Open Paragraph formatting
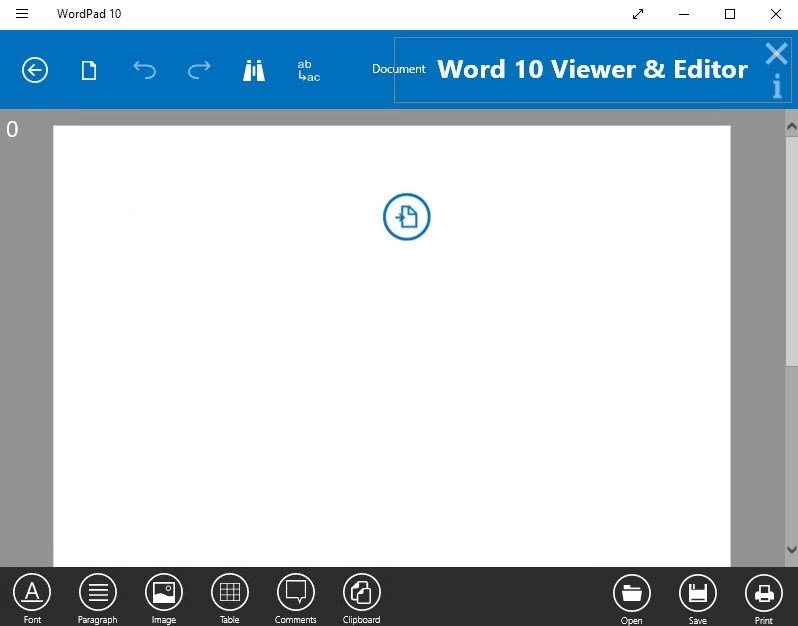This screenshot has width=798, height=626. click(x=98, y=599)
